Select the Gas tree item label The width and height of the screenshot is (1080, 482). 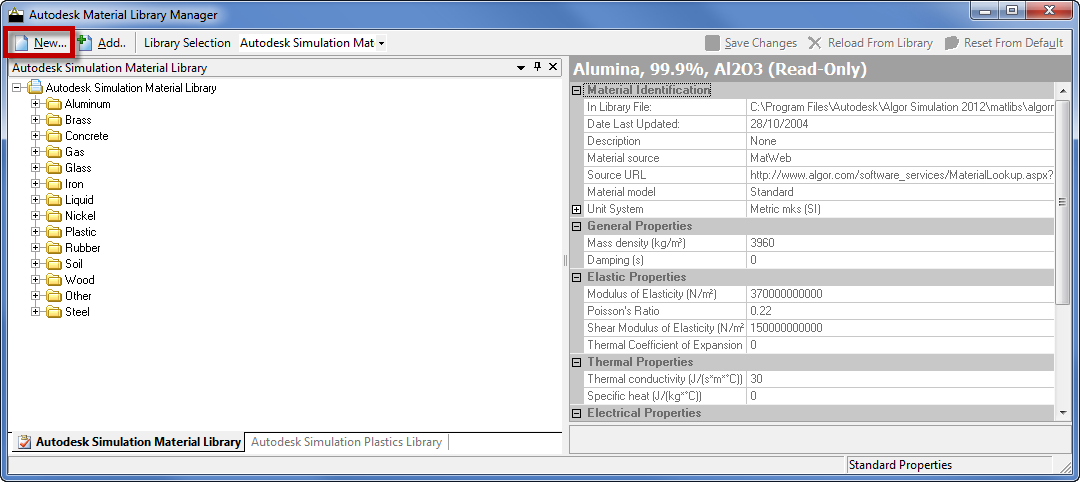(74, 151)
